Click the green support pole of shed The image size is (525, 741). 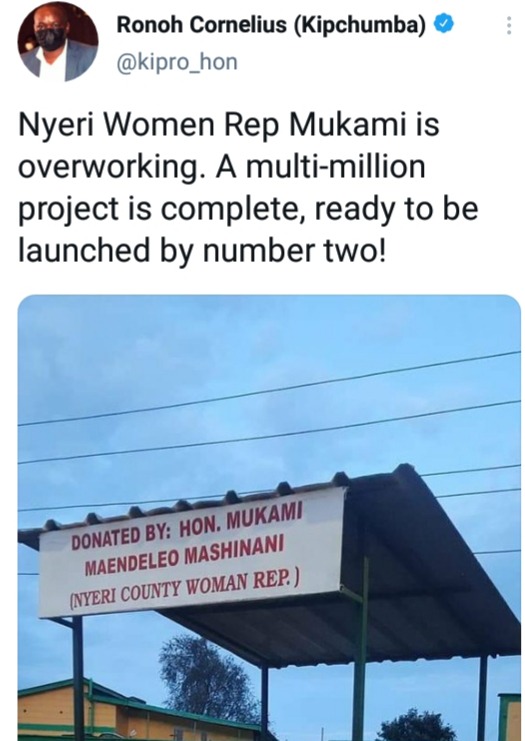coord(361,652)
